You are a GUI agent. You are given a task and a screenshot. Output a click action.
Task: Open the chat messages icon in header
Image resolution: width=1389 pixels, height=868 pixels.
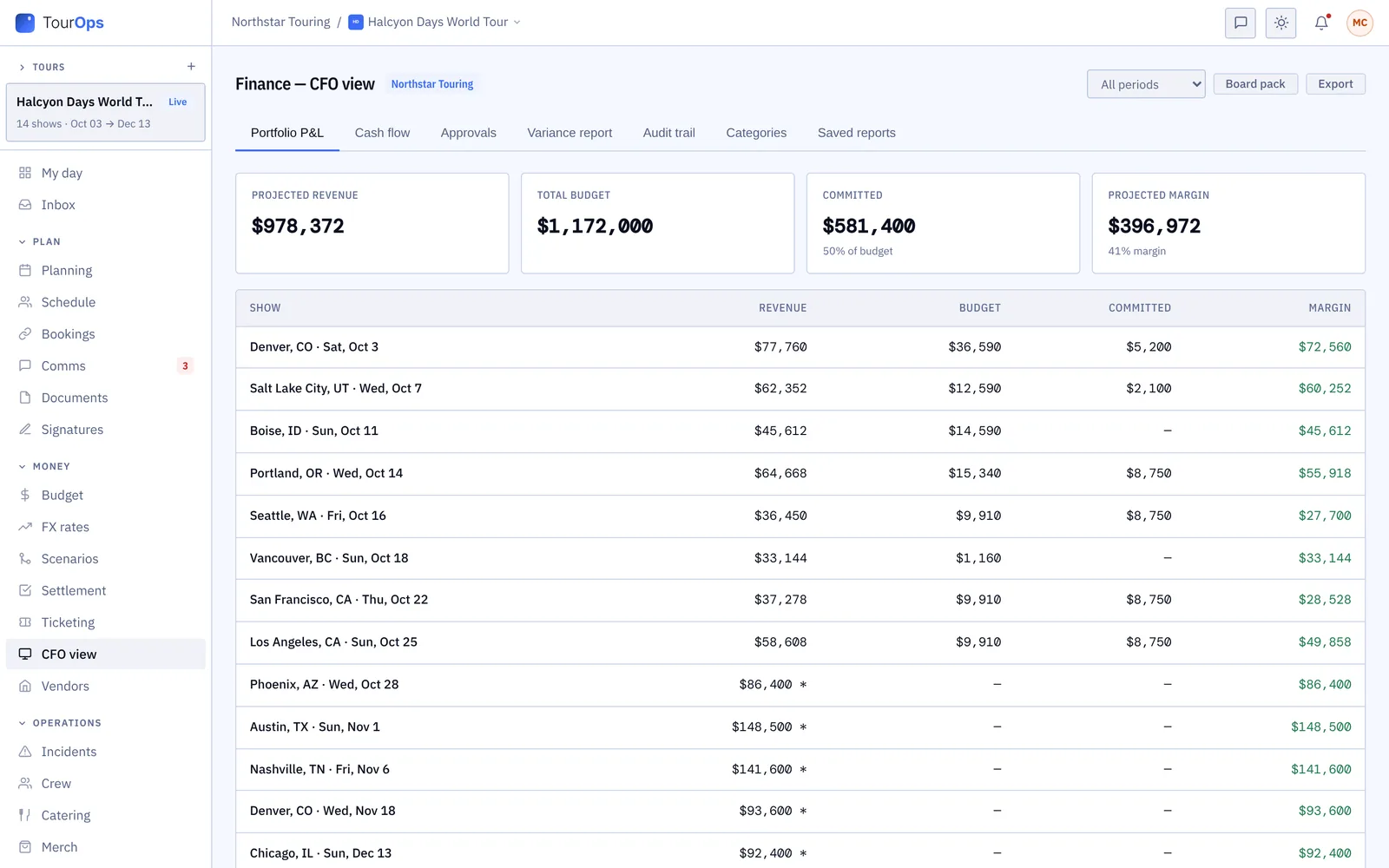click(x=1240, y=23)
